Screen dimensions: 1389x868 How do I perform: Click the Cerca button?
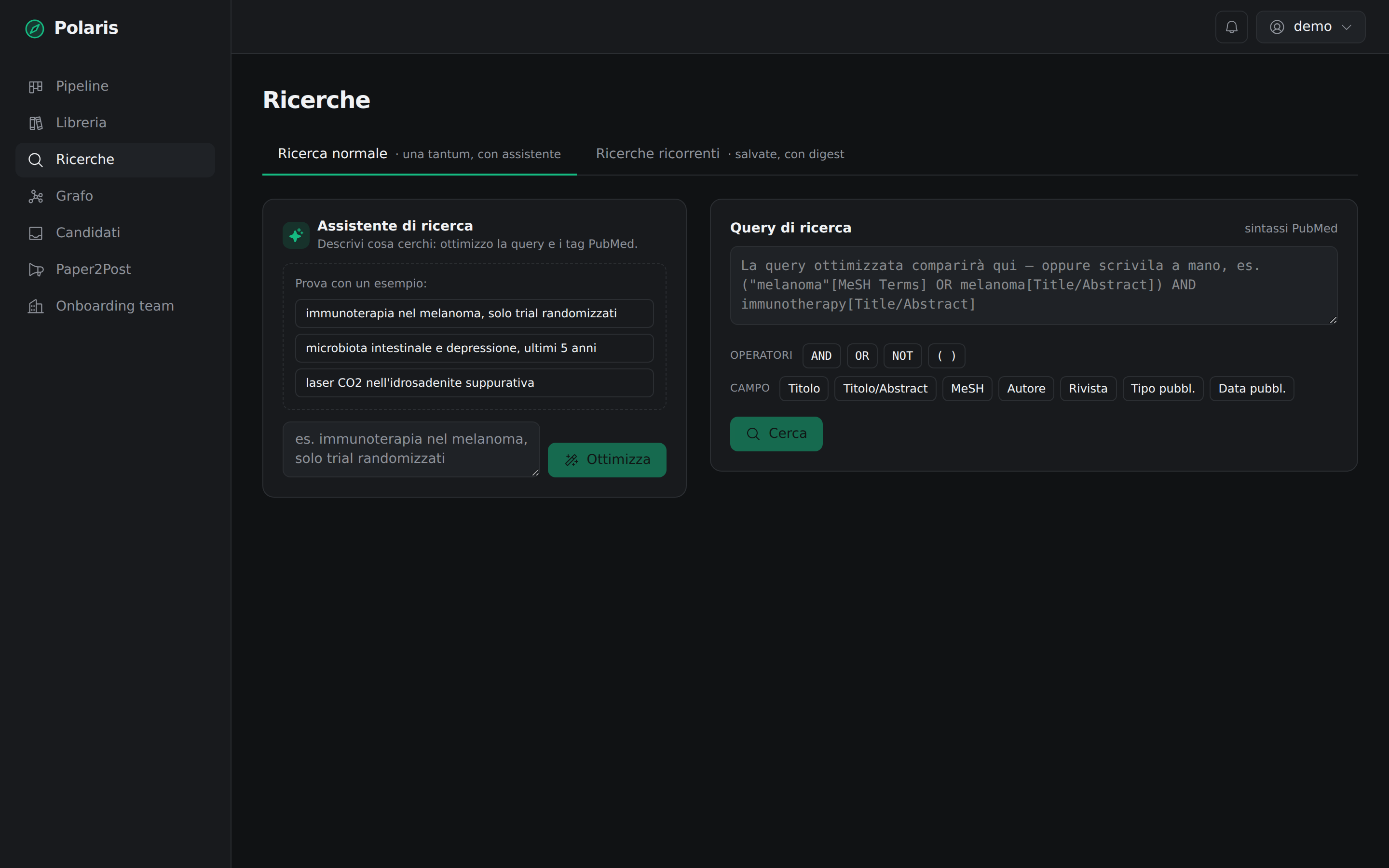point(776,434)
